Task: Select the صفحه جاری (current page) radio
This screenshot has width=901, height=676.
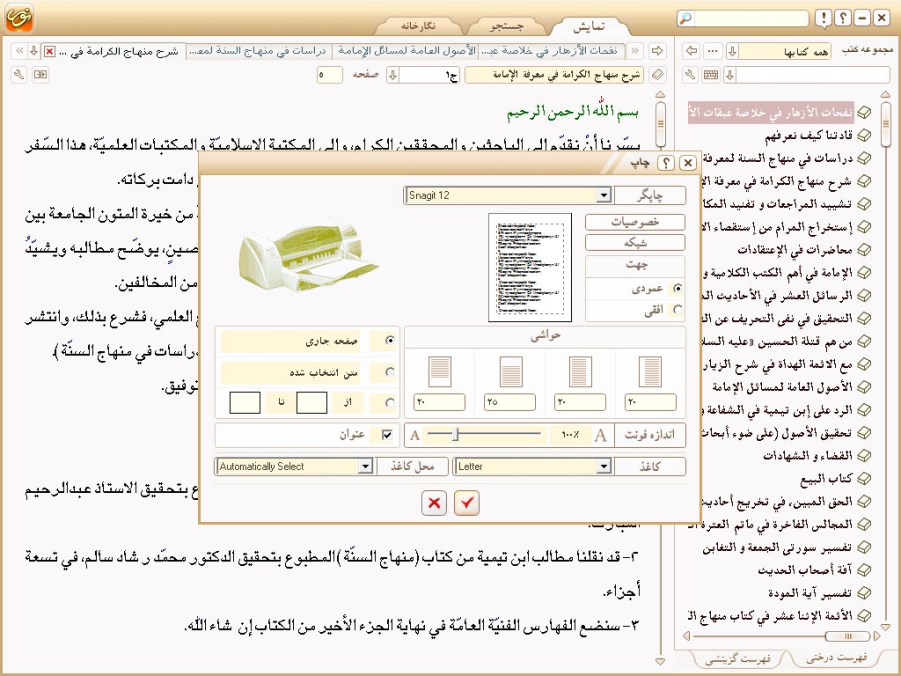Action: pyautogui.click(x=391, y=340)
